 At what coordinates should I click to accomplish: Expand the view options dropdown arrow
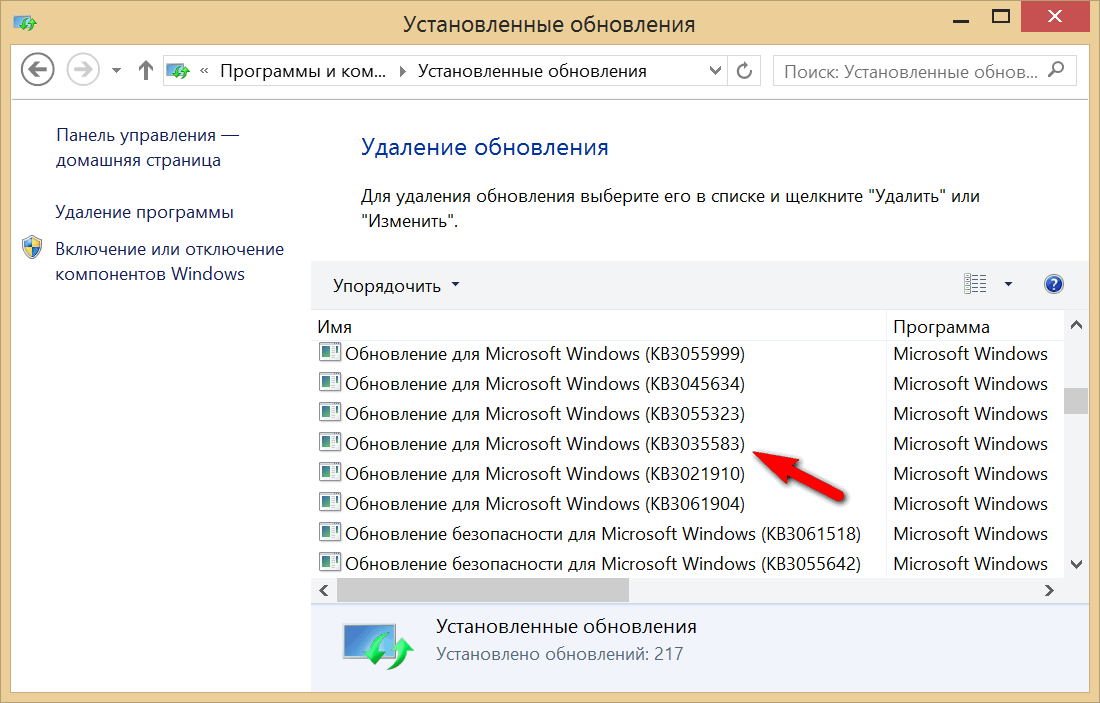coord(1008,284)
